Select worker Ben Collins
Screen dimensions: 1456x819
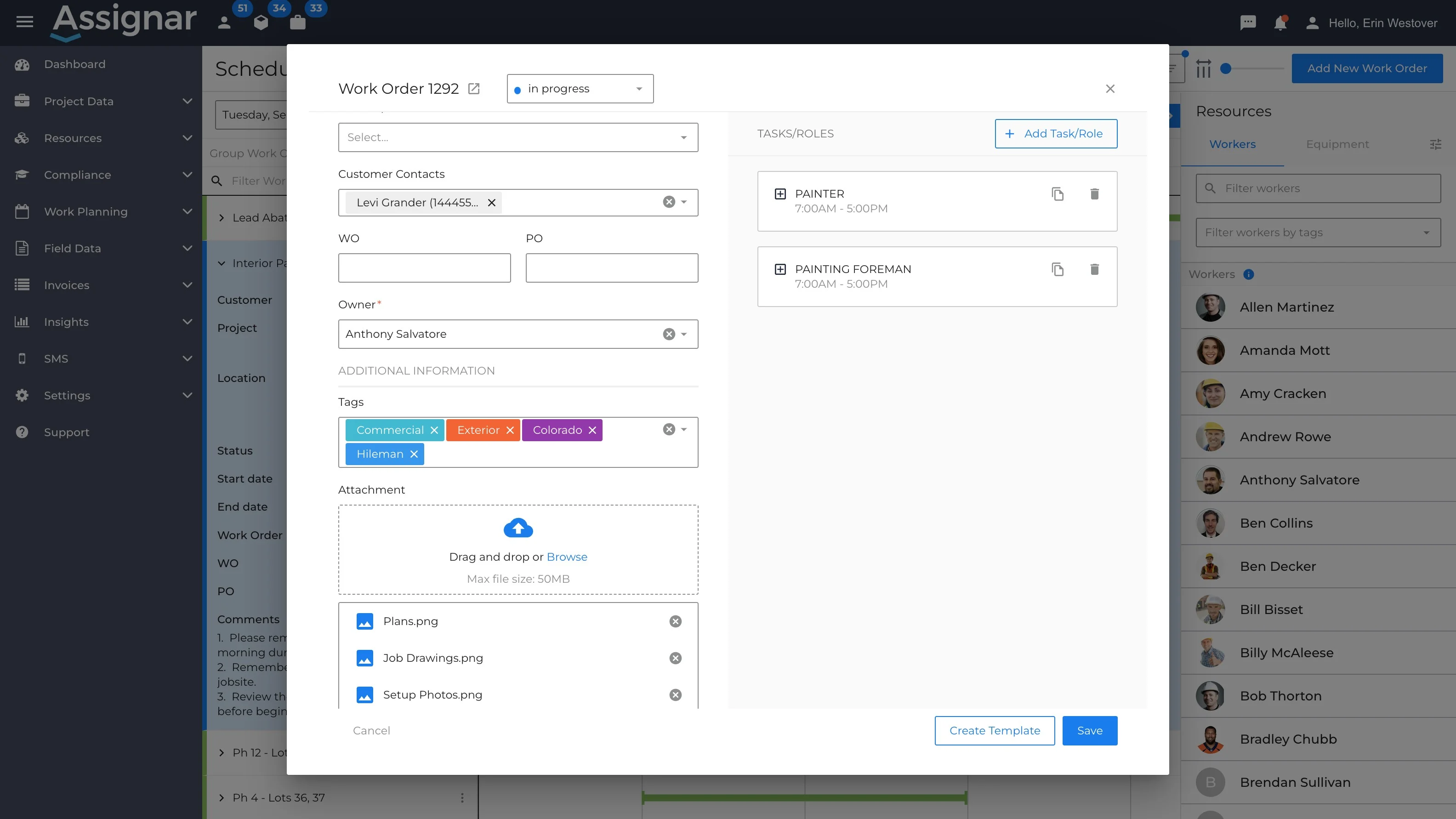[1318, 523]
